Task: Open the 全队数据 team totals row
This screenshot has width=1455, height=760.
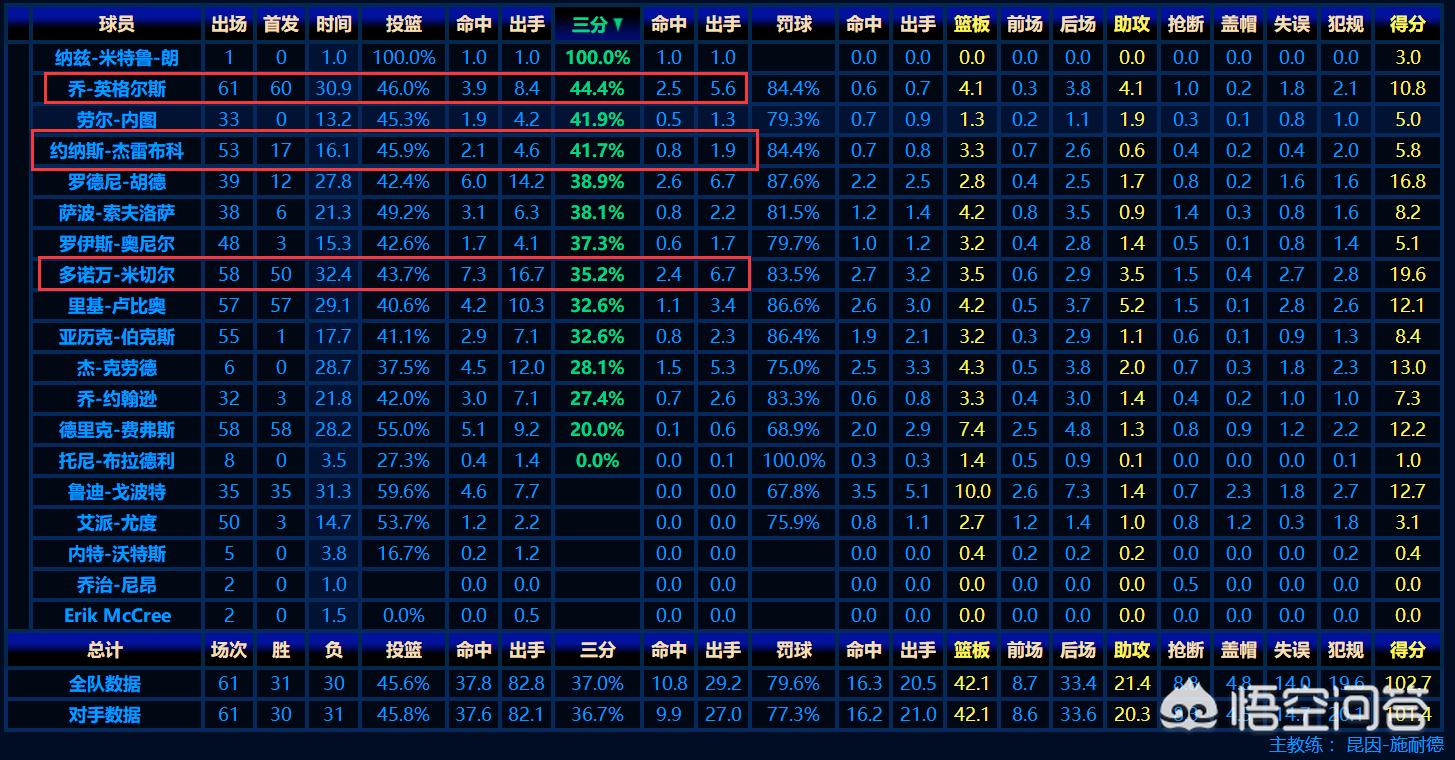Action: pos(105,684)
